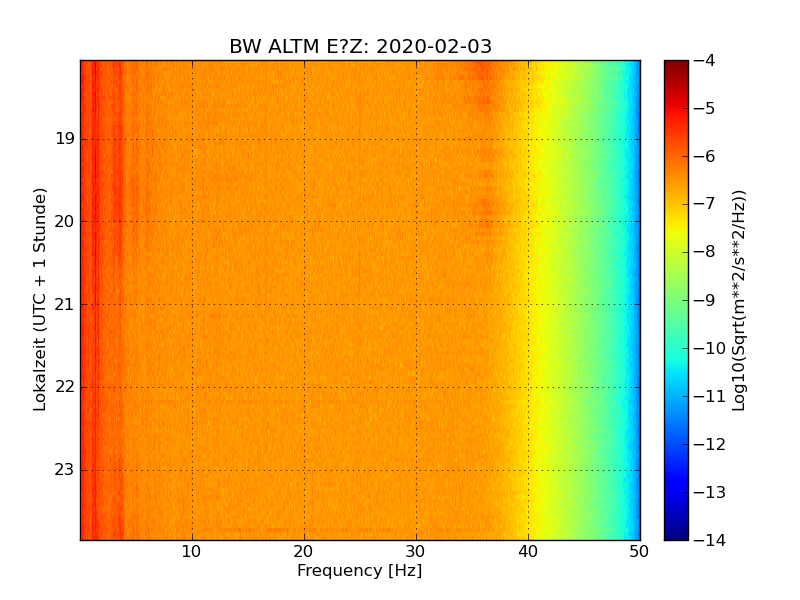Click the colorbar tick label "−13"

click(x=710, y=492)
